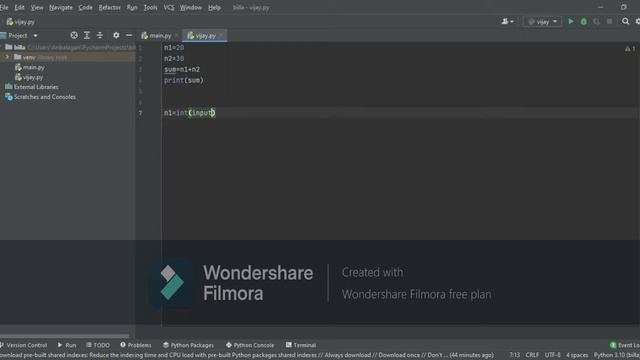
Task: Open the Event Log
Action: [x=624, y=345]
